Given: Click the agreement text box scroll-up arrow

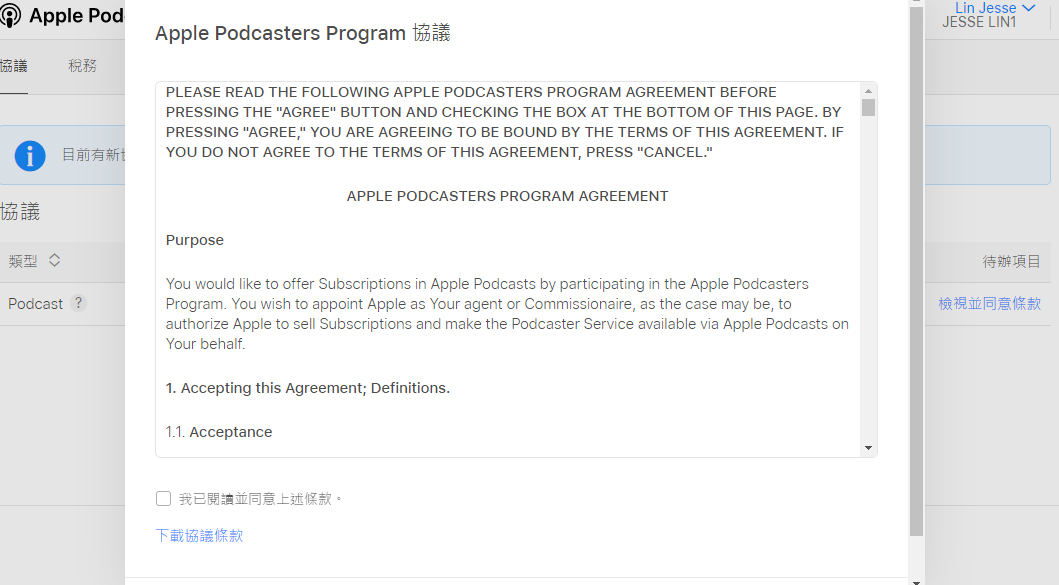Looking at the screenshot, I should click(869, 91).
